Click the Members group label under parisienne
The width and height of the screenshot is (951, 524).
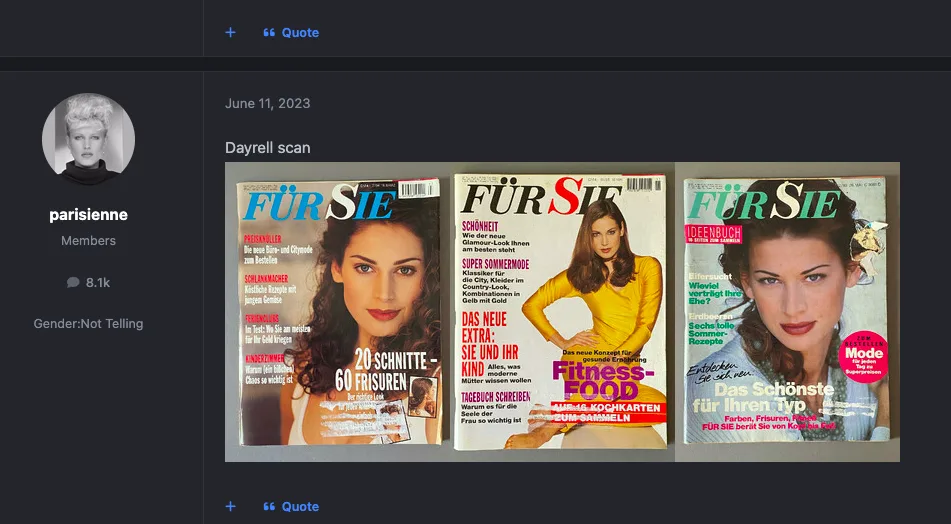tap(88, 241)
